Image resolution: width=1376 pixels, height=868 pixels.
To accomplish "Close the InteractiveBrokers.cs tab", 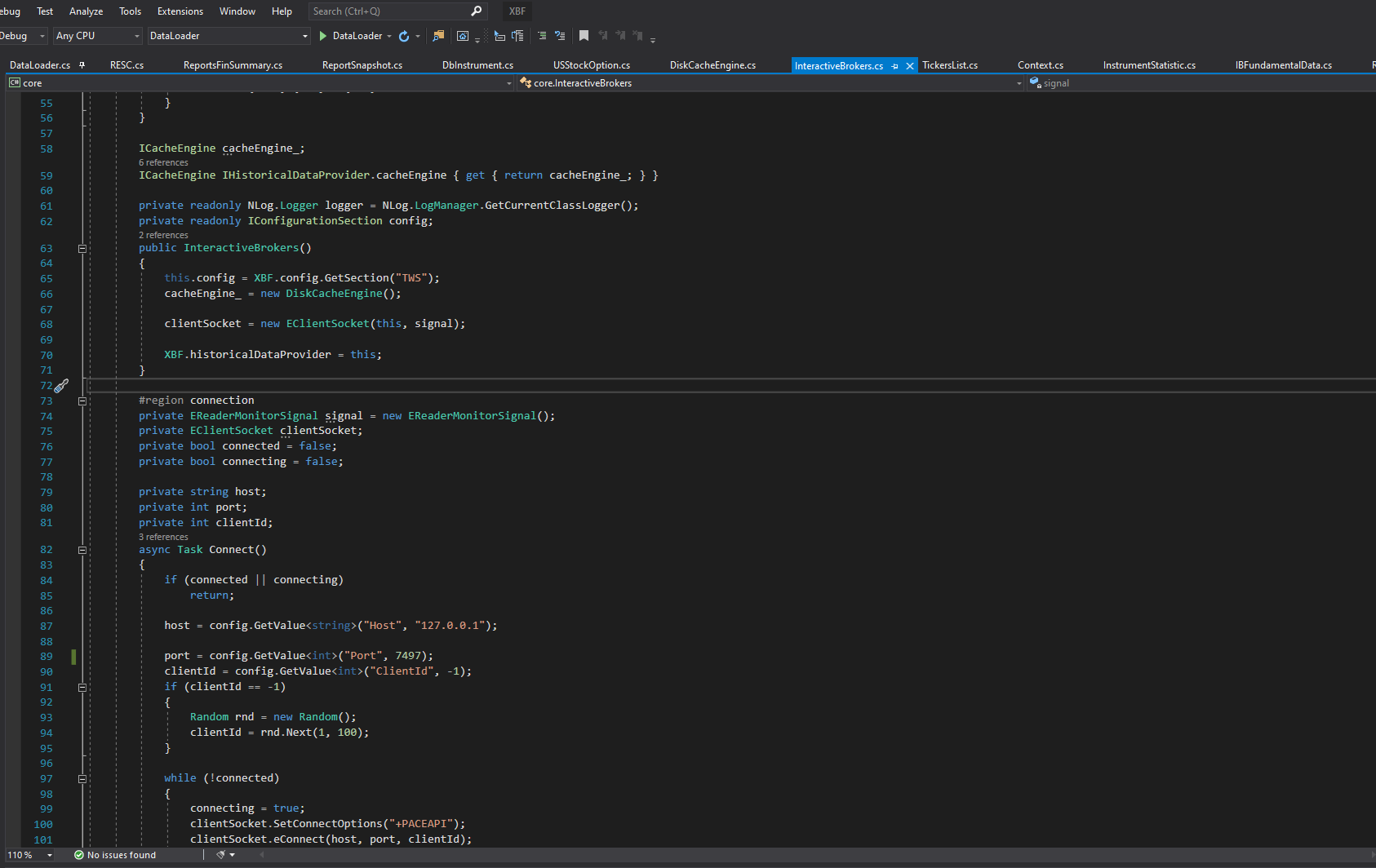I will pyautogui.click(x=910, y=66).
